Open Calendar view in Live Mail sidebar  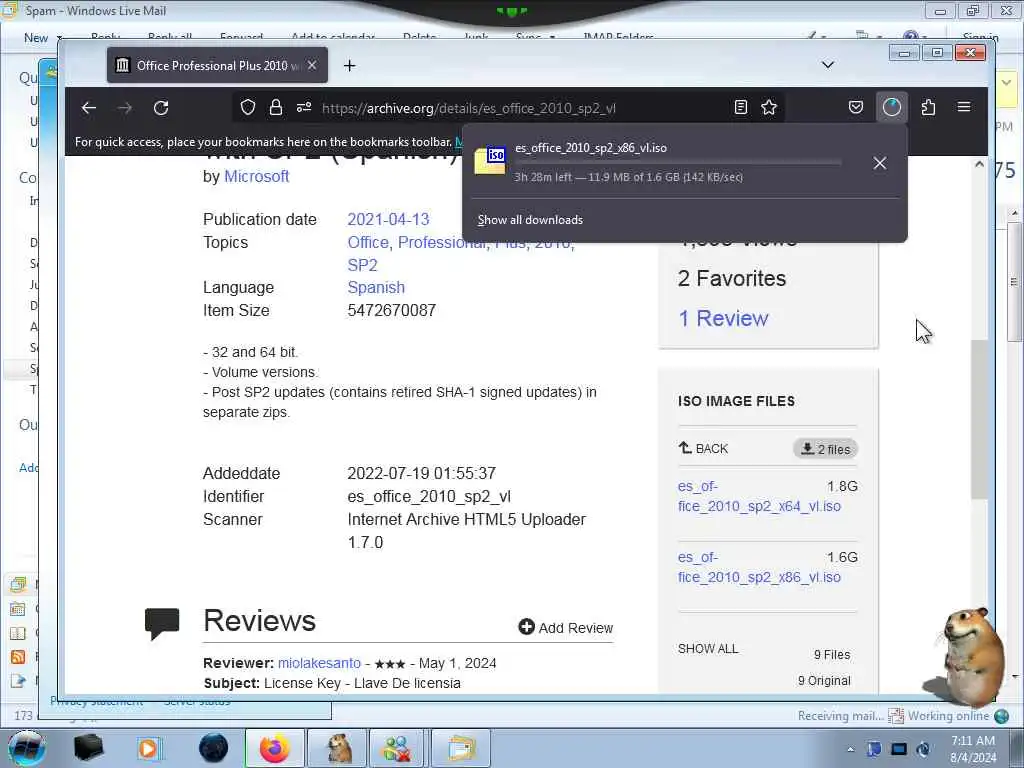pyautogui.click(x=18, y=609)
